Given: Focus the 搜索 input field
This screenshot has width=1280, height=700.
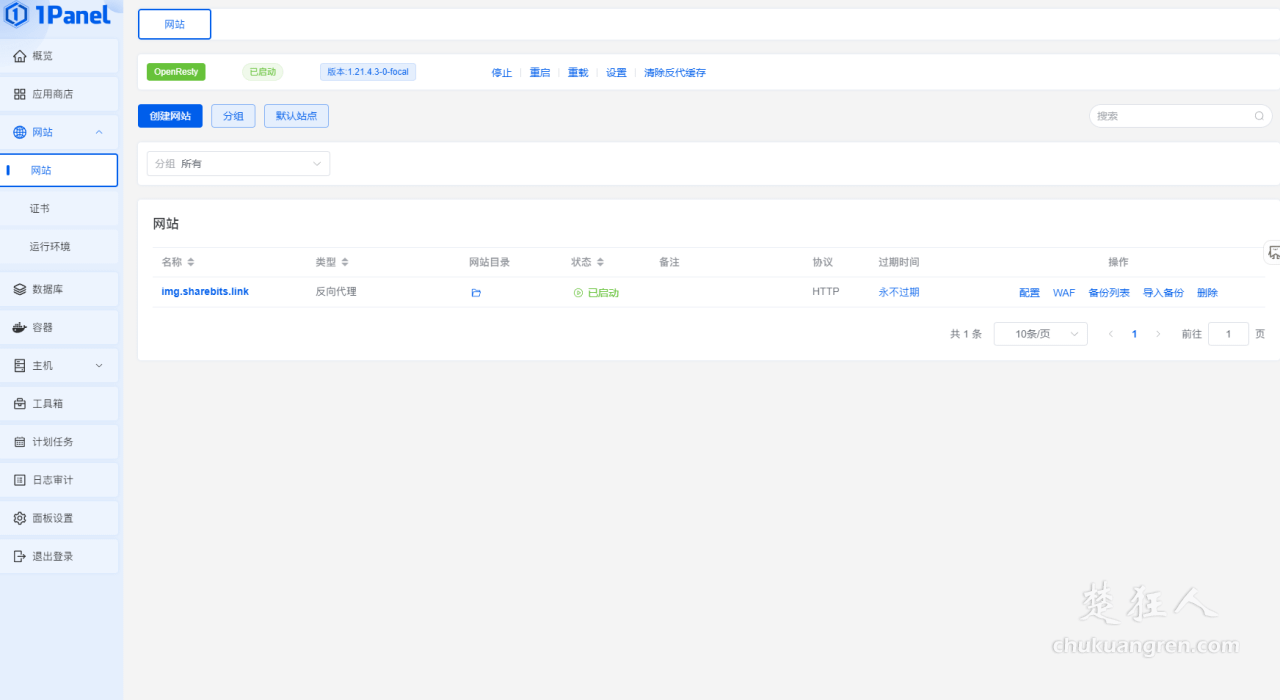Looking at the screenshot, I should click(1170, 116).
